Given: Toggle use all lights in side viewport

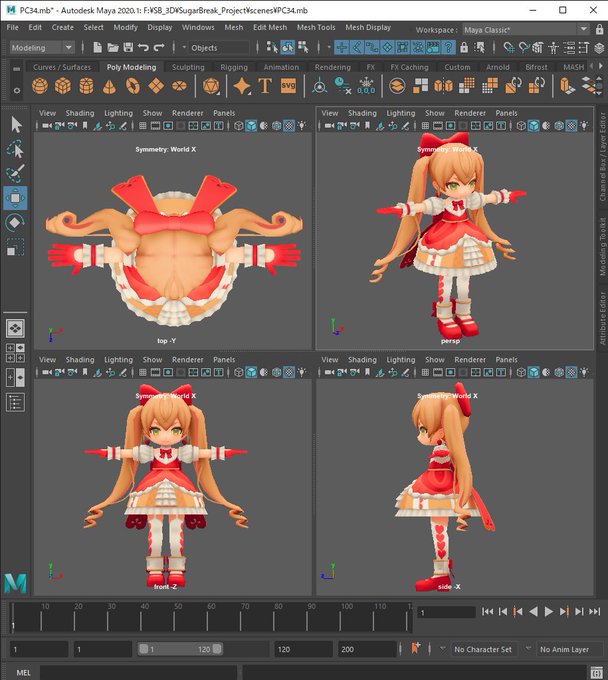Looking at the screenshot, I should tap(584, 373).
